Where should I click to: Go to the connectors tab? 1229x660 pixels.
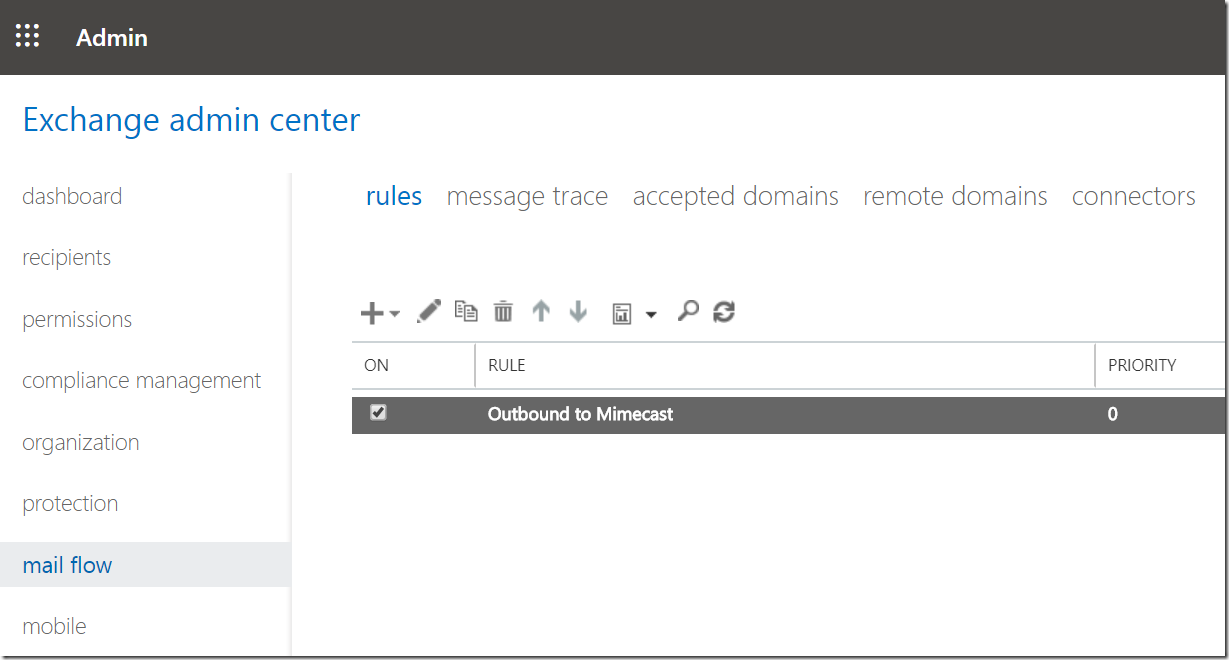click(1134, 196)
